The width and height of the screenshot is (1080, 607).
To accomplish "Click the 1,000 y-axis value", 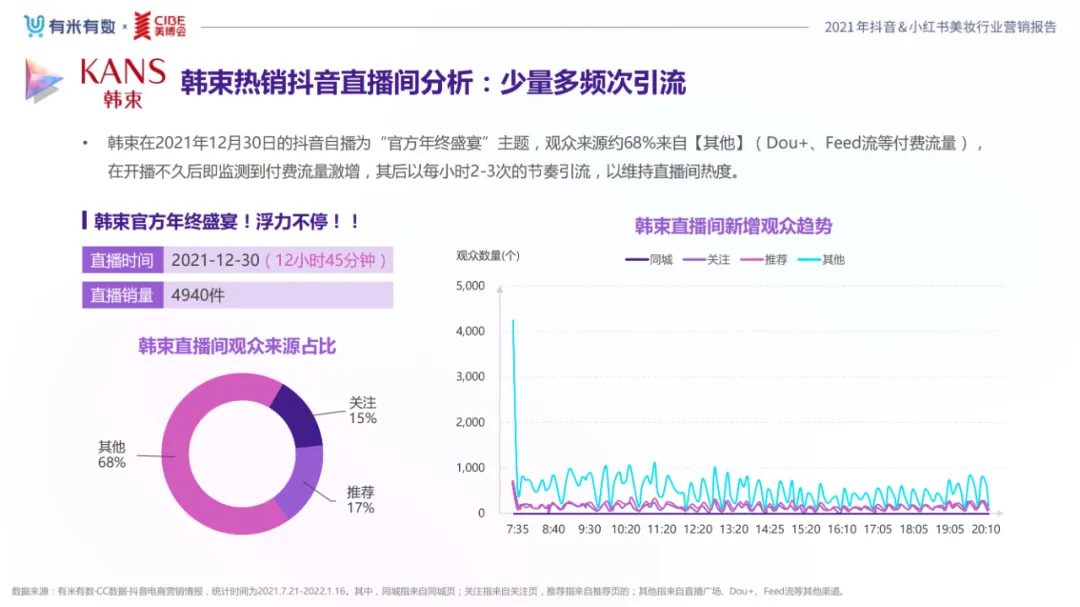I will (470, 467).
